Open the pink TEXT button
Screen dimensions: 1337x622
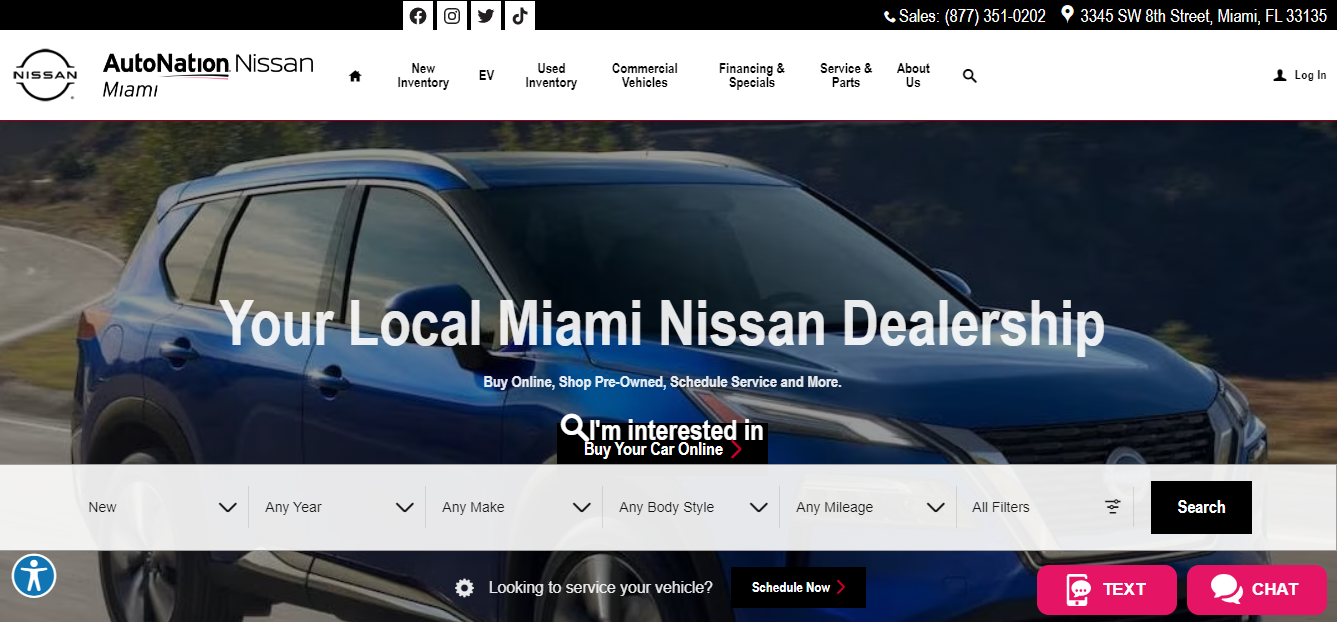click(x=1107, y=590)
